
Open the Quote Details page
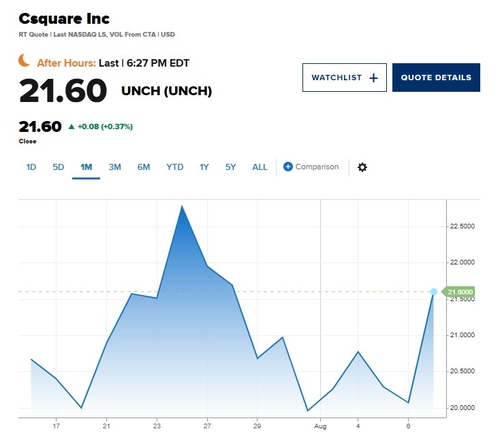pos(436,77)
